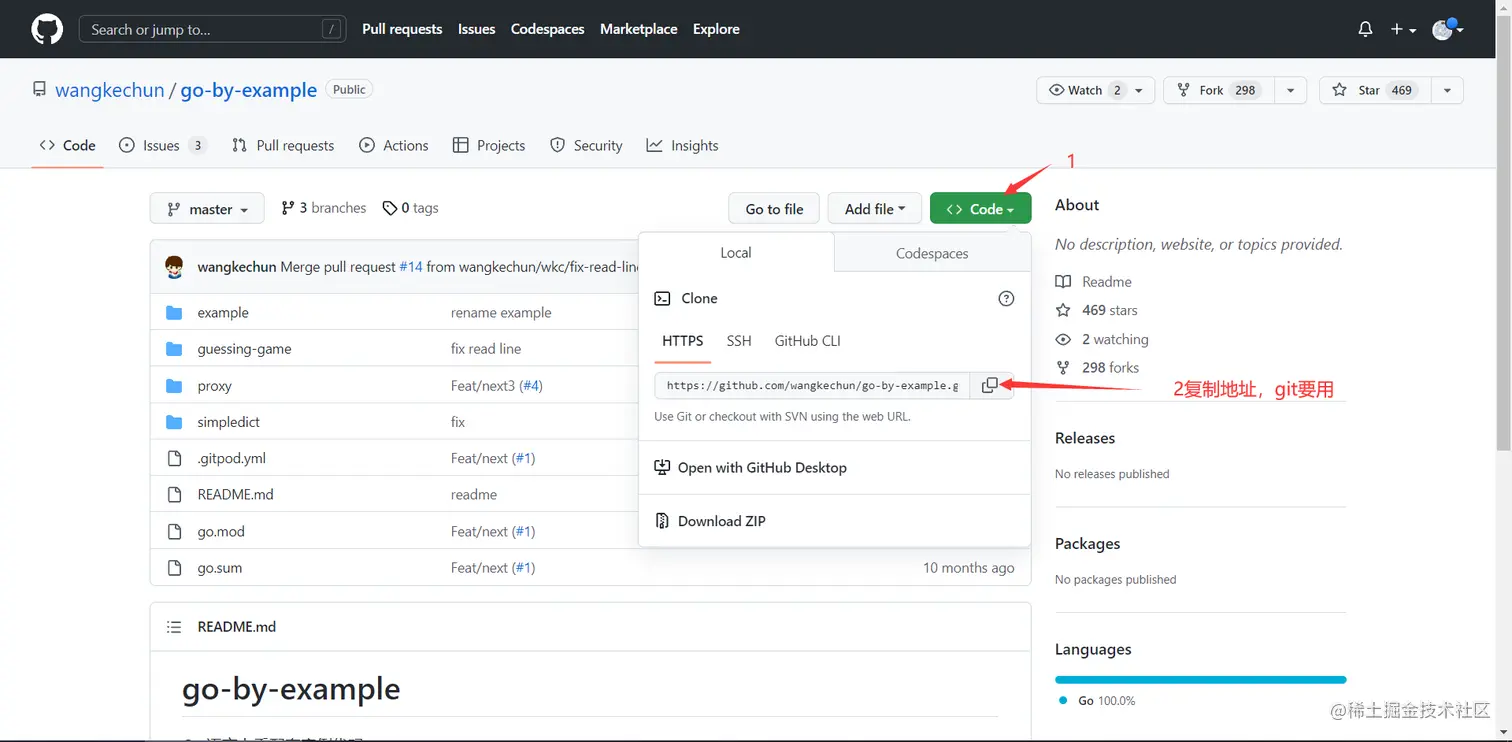Copy the HTTPS clone URL
Image resolution: width=1512 pixels, height=742 pixels.
pos(990,385)
